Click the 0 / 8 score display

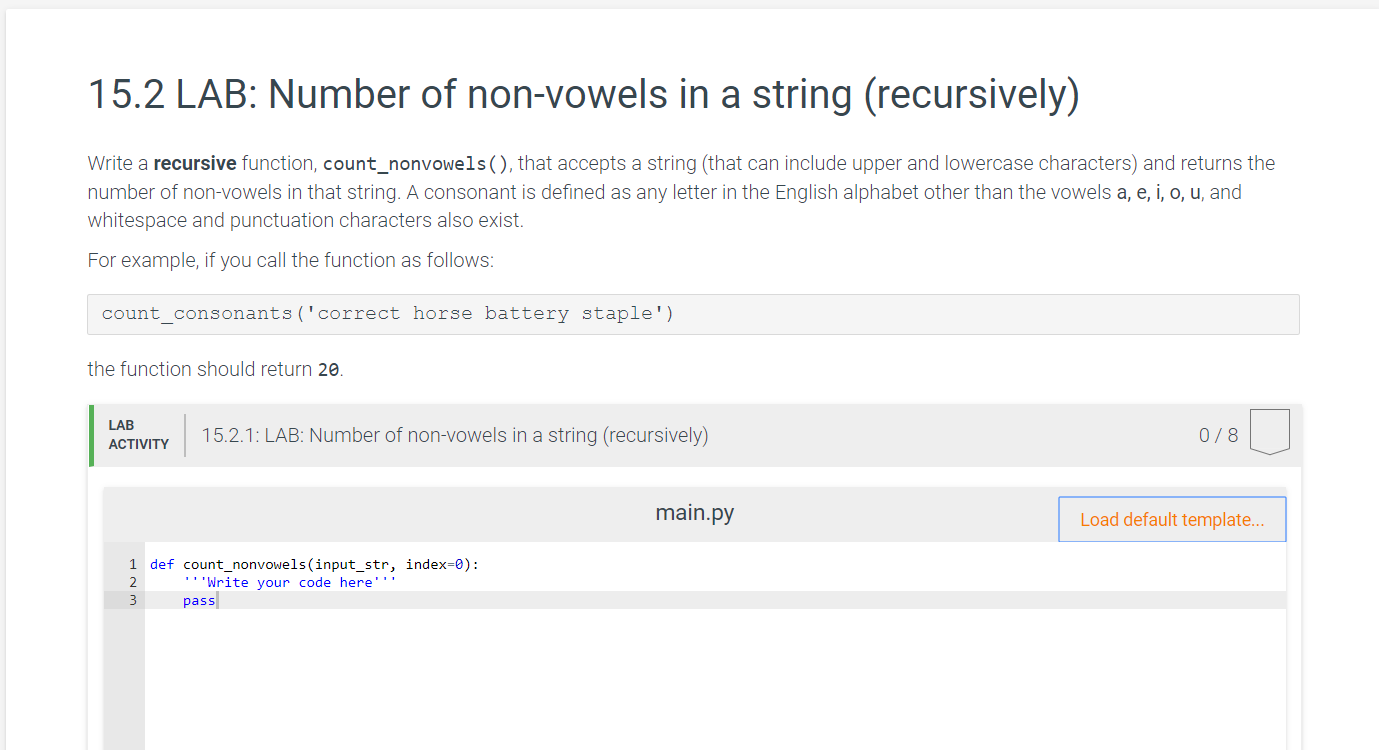pos(1218,435)
